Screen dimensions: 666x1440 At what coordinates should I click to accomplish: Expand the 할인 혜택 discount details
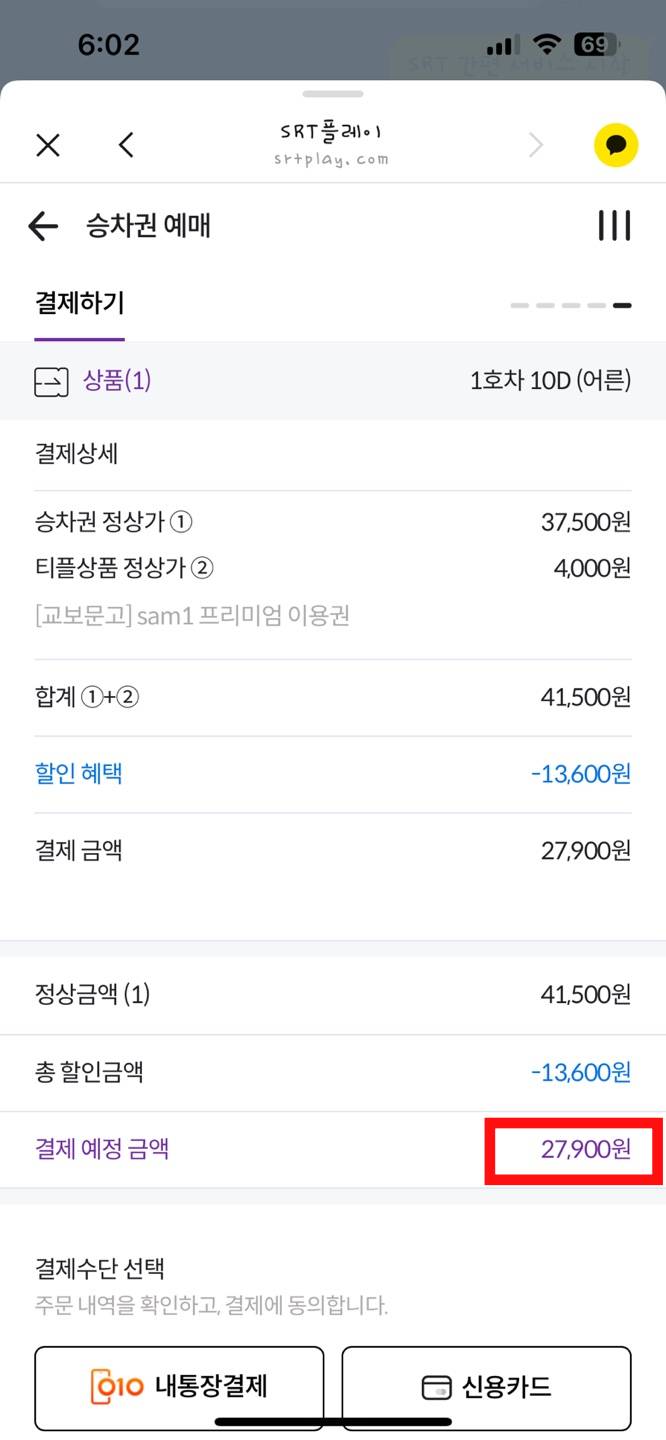click(79, 773)
